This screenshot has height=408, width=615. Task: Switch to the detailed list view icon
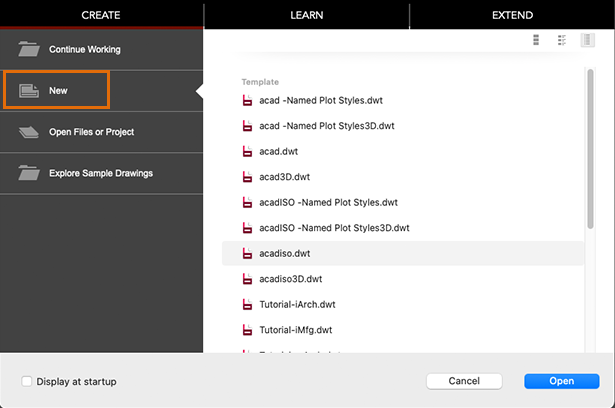coord(562,40)
